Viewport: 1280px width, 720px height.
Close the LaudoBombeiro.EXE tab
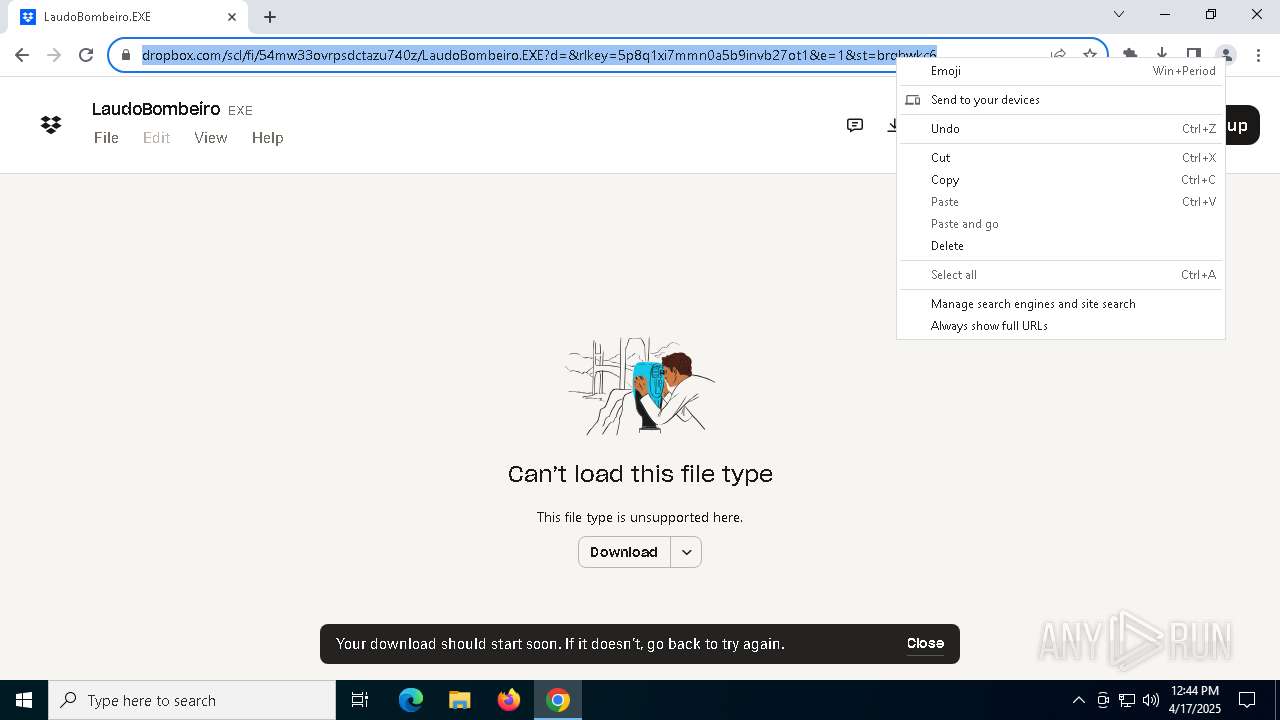tap(232, 17)
